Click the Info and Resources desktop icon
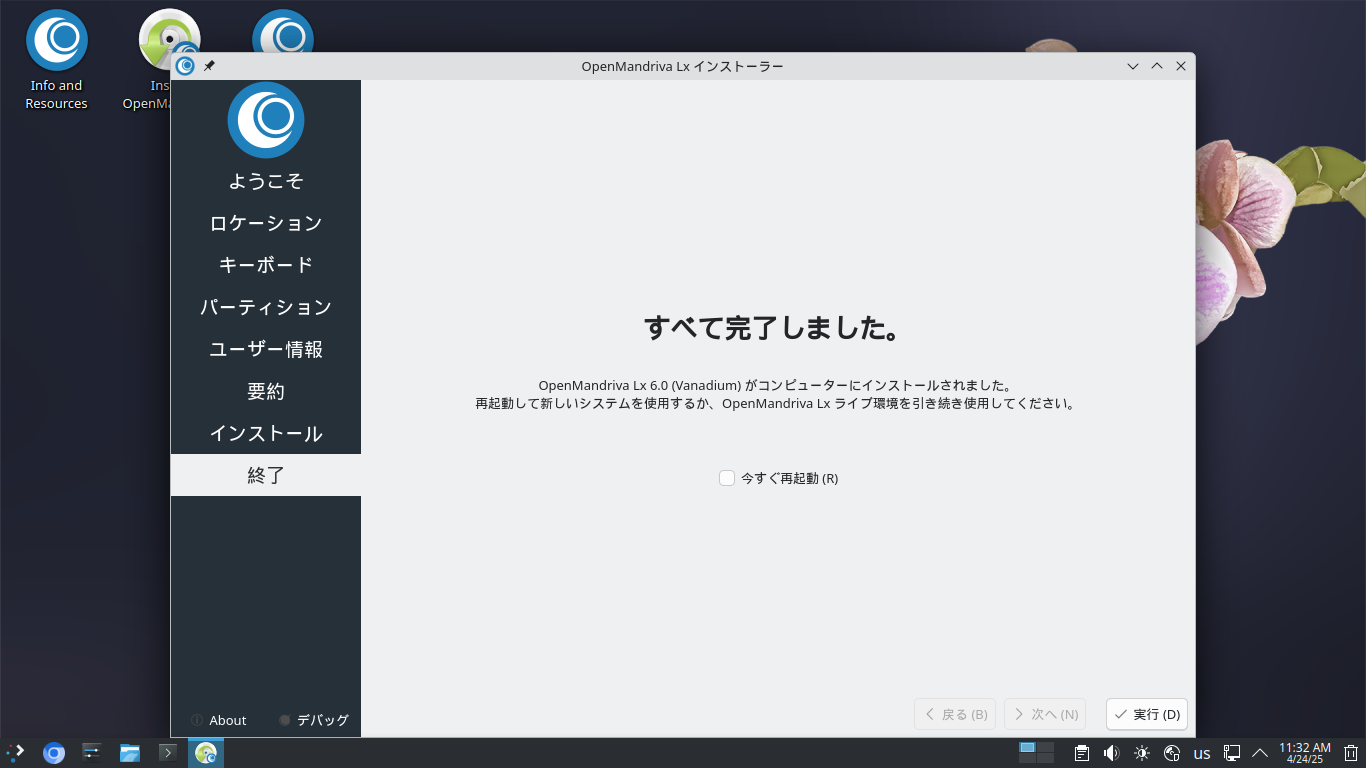Screen dimensions: 1366x768 click(x=57, y=61)
